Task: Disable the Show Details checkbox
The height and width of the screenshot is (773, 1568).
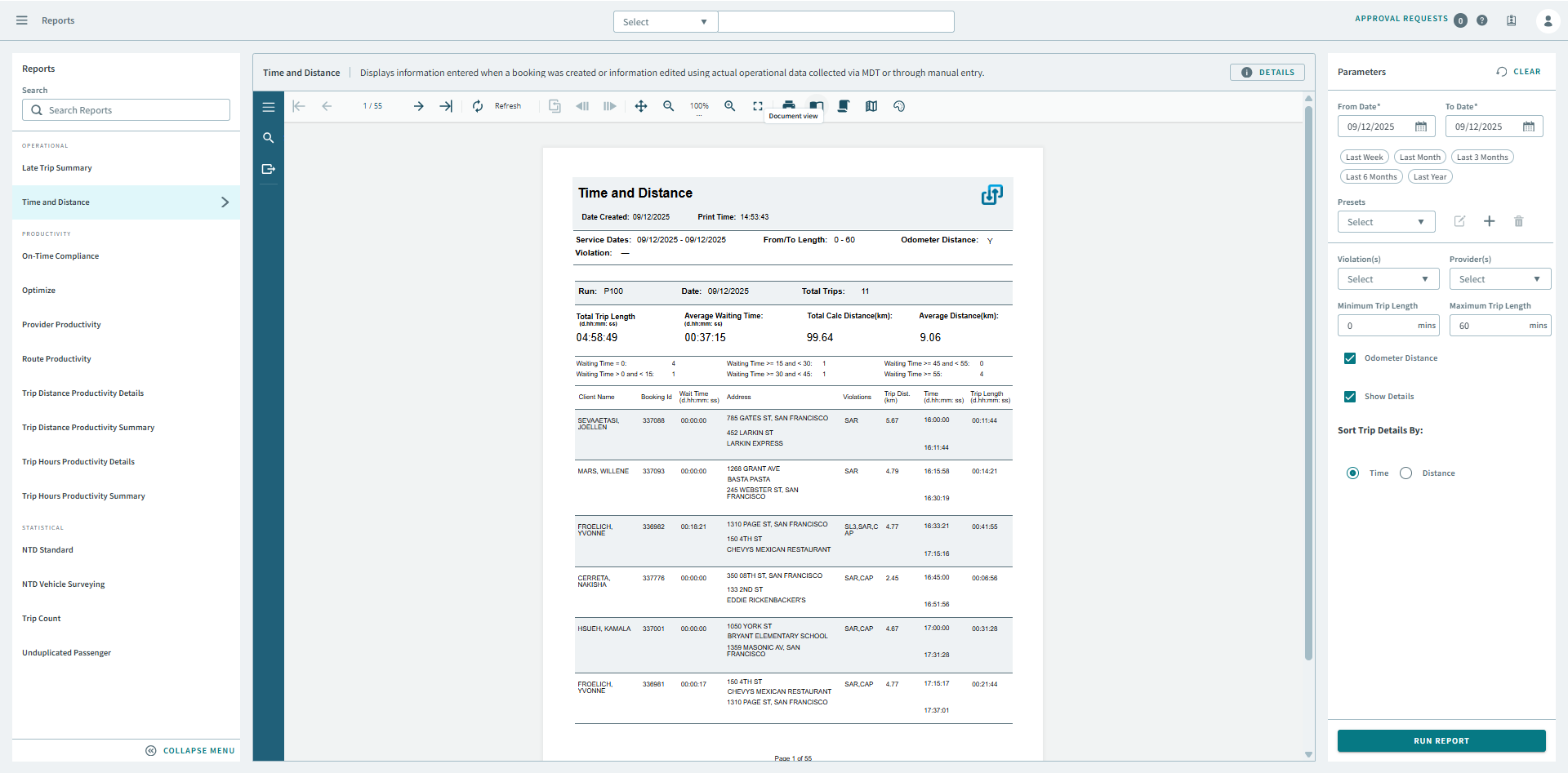Action: click(1351, 397)
